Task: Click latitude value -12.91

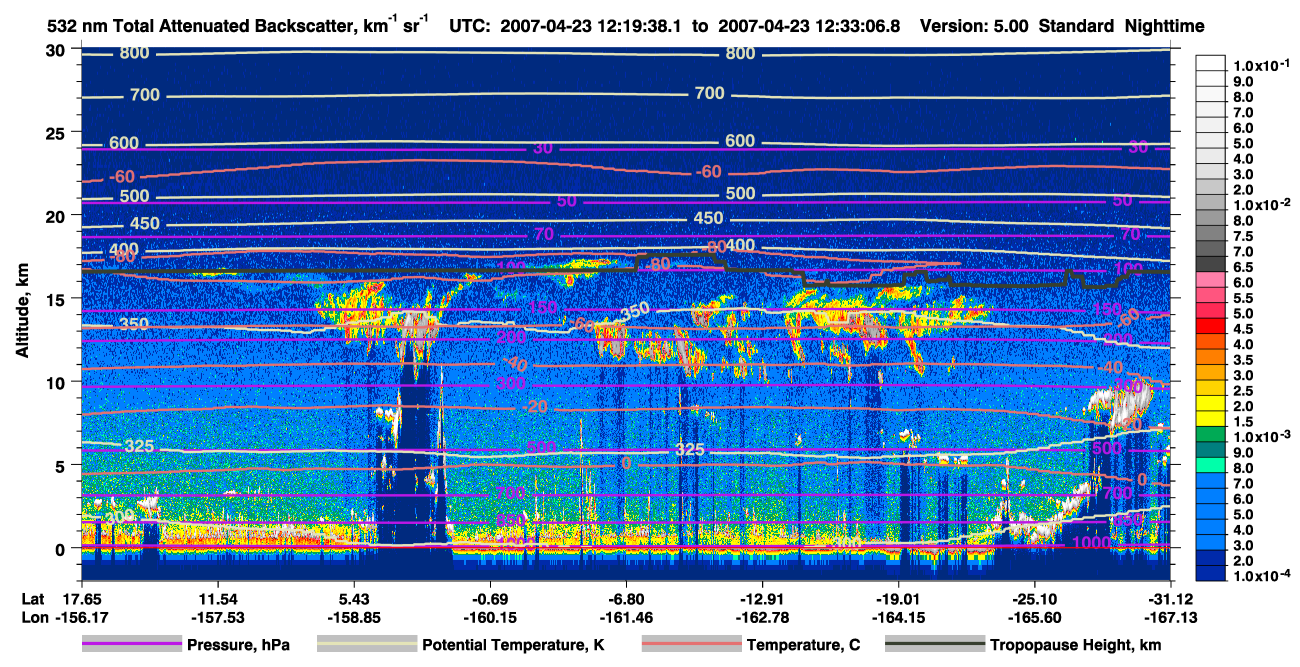Action: point(763,598)
